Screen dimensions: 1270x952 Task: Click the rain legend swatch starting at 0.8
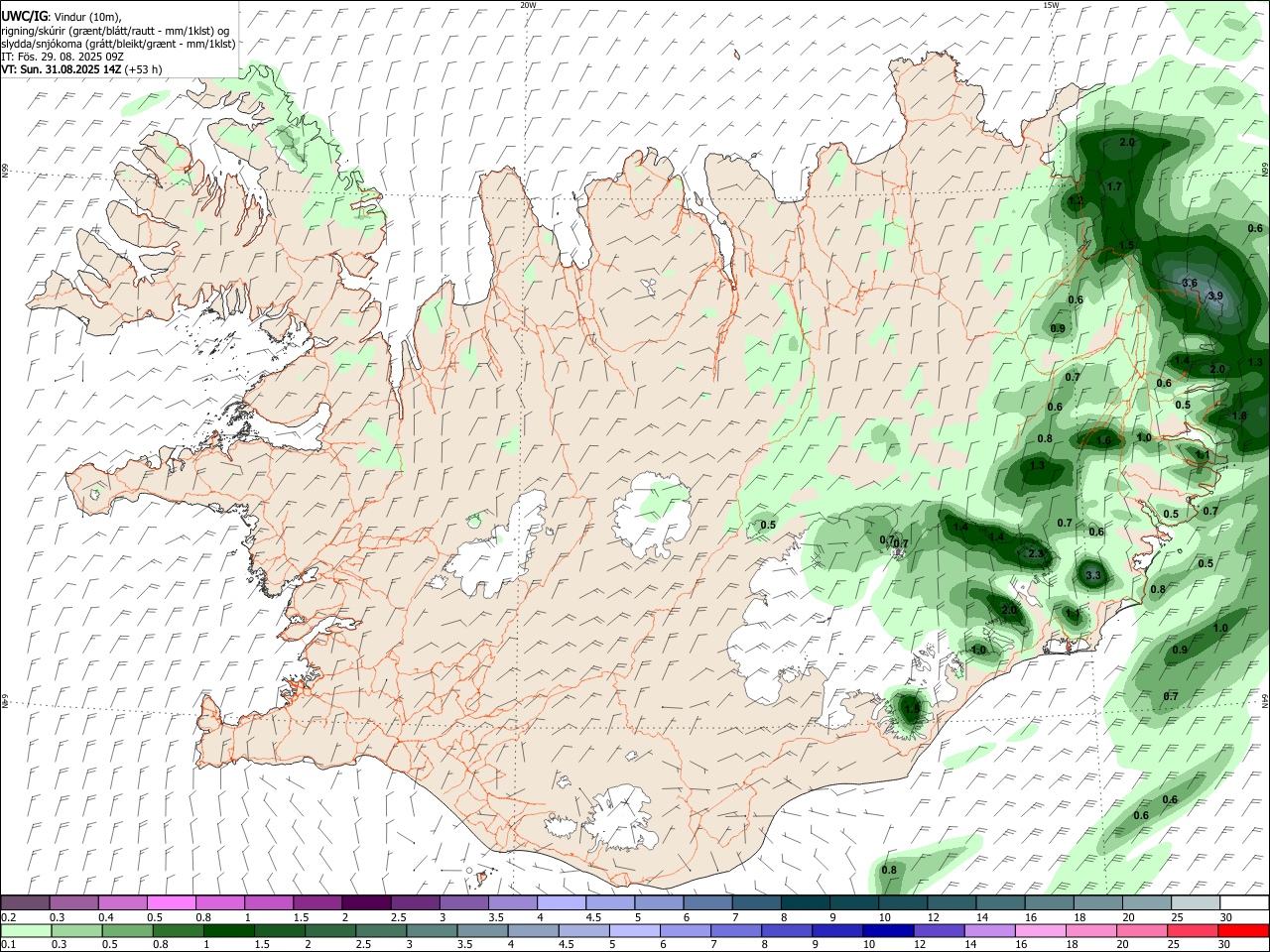[x=179, y=930]
